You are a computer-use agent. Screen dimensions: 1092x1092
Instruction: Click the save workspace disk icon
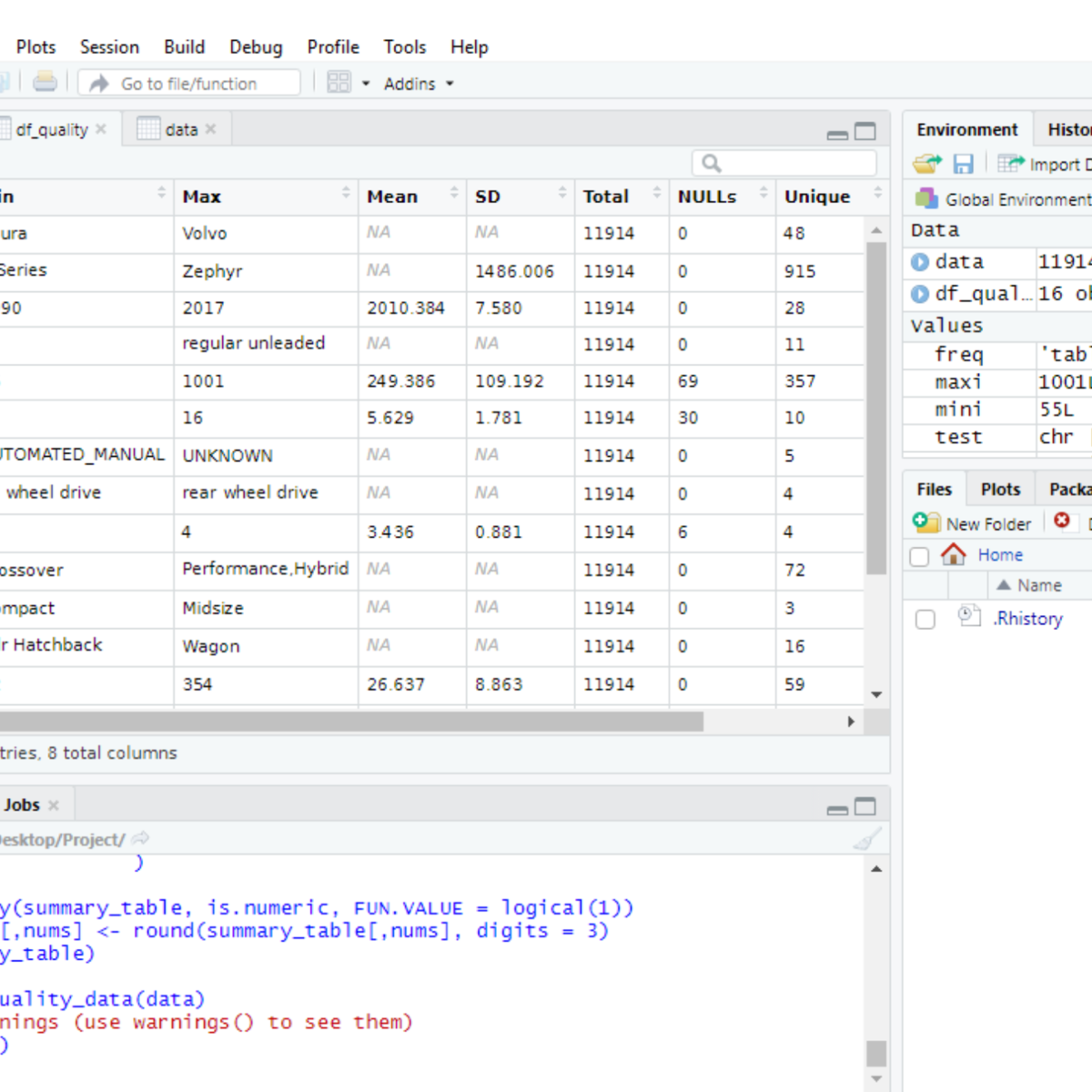coord(963,164)
